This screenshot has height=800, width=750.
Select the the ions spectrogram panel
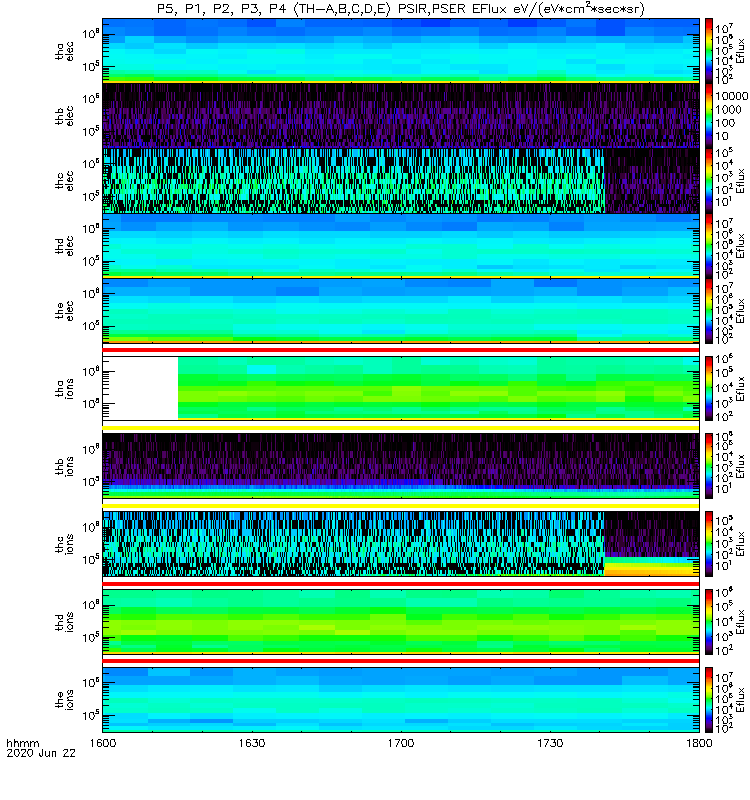[401, 699]
